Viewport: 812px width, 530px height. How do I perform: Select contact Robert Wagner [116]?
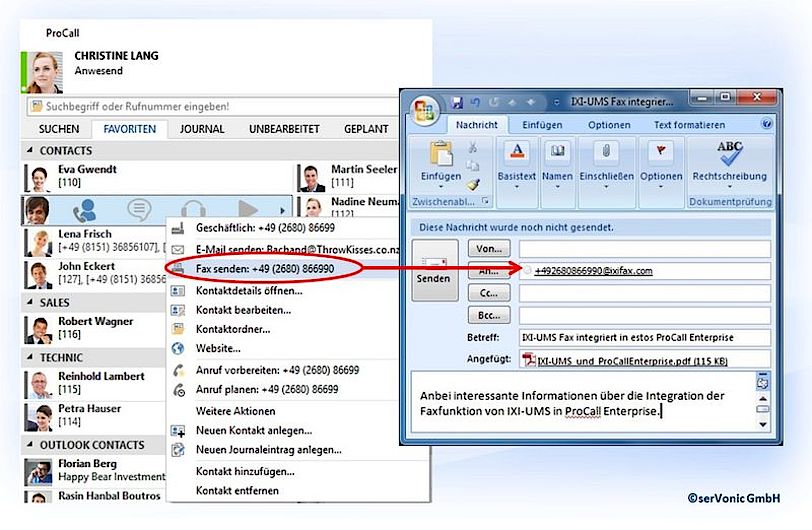tap(95, 328)
